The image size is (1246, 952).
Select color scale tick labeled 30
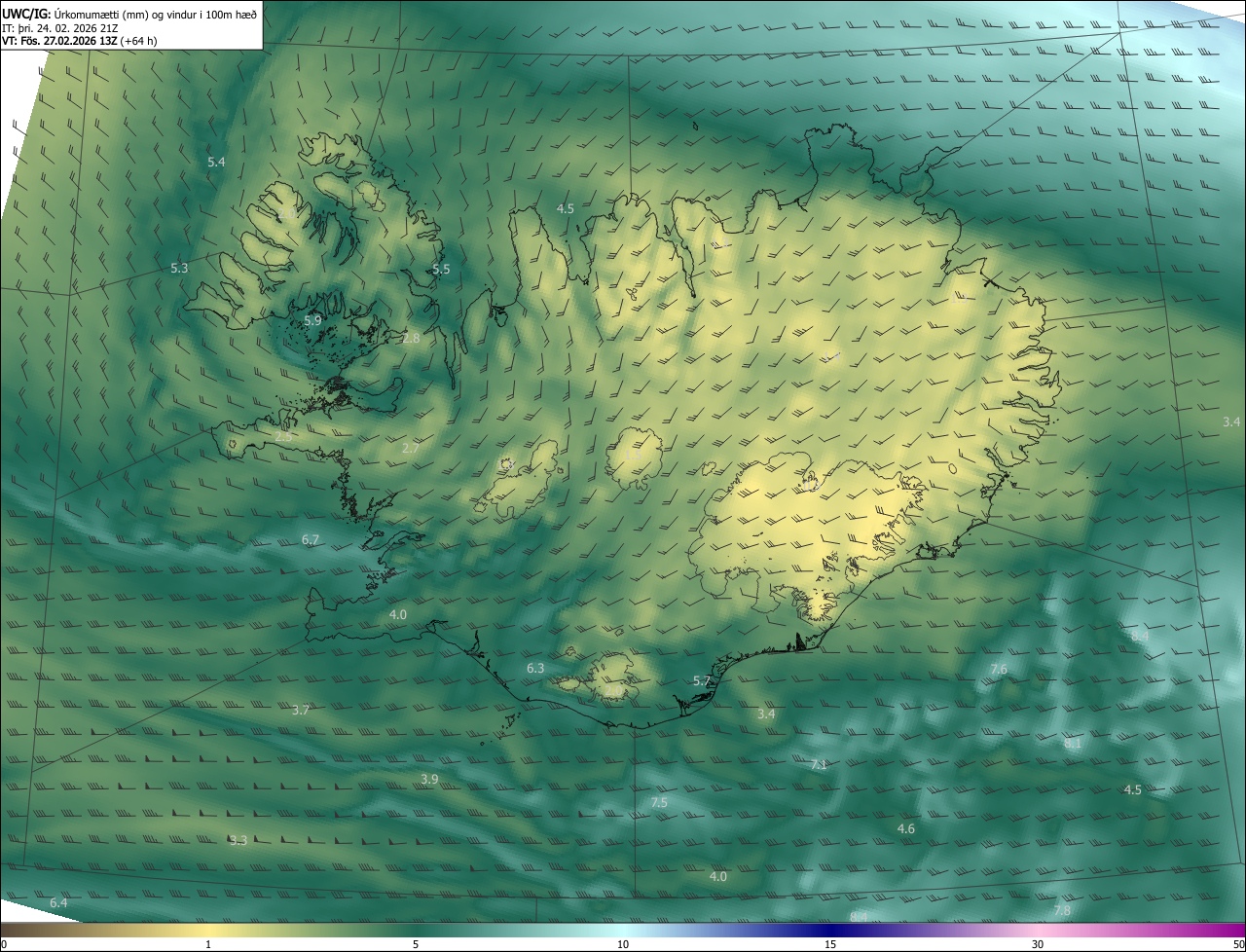(1038, 944)
